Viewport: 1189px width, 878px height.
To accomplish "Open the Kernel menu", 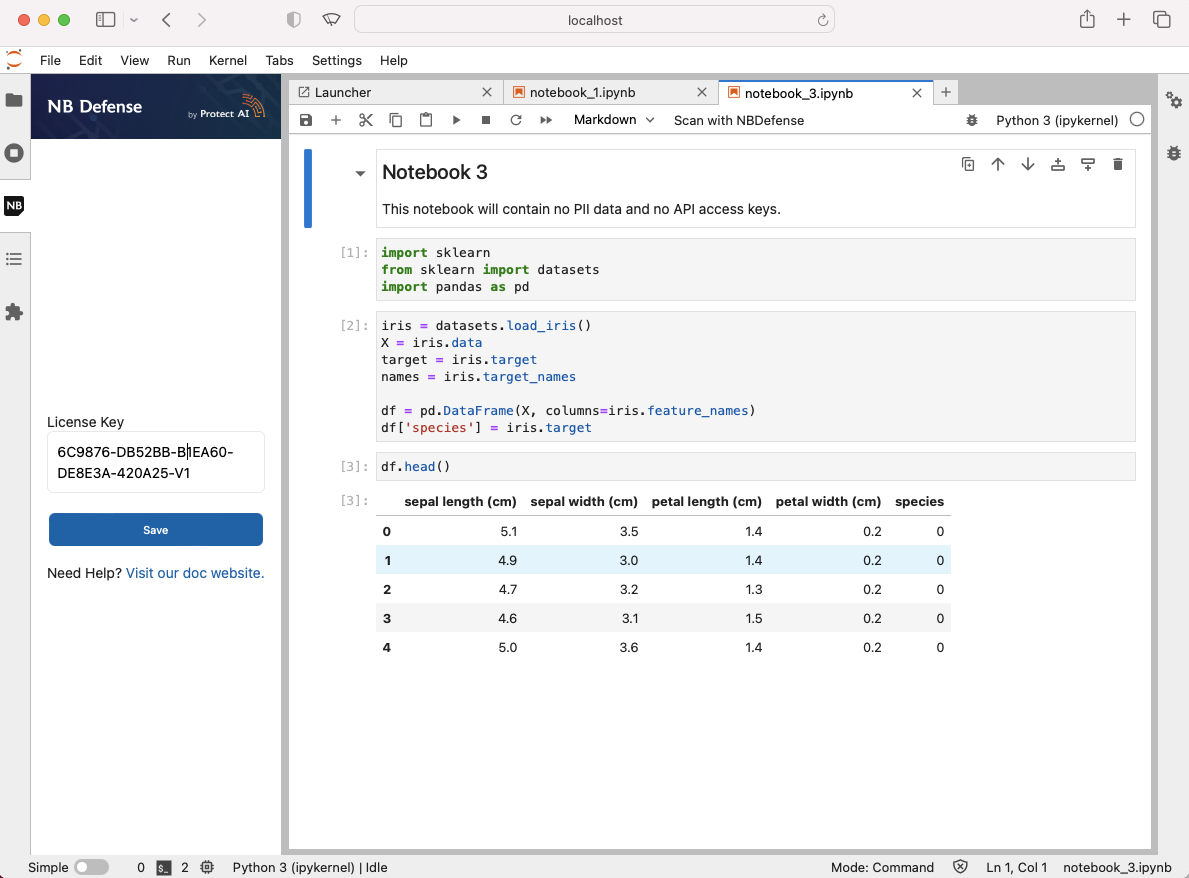I will pos(227,60).
